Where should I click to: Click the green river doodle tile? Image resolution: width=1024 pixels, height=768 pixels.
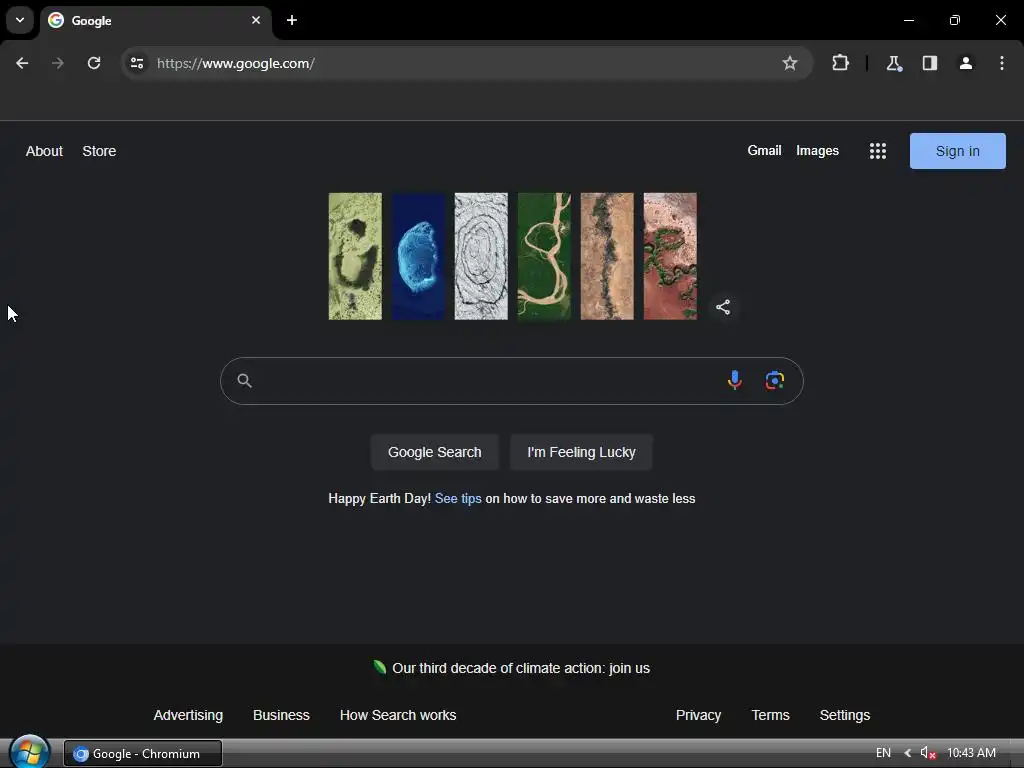click(x=544, y=256)
